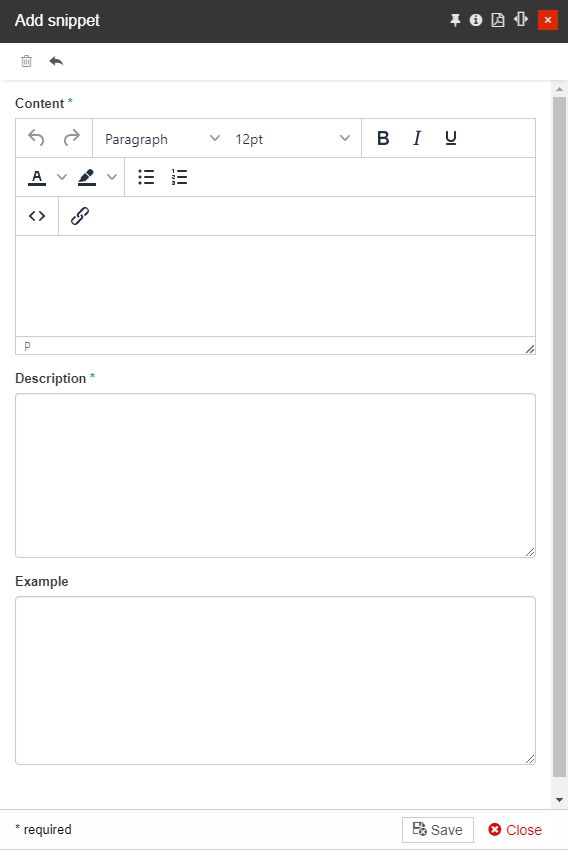This screenshot has width=568, height=850.
Task: Pin the Add snippet panel
Action: point(455,20)
